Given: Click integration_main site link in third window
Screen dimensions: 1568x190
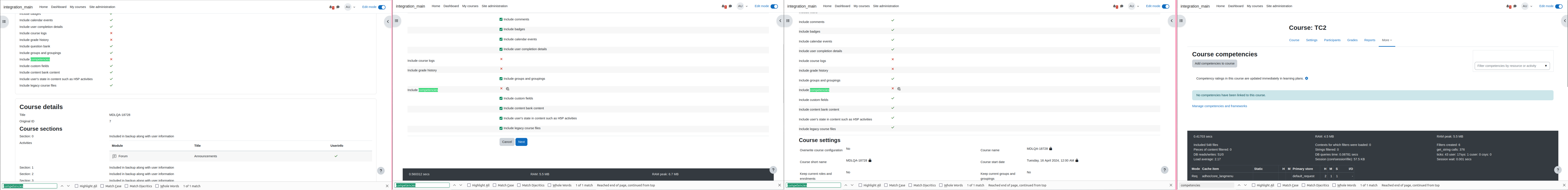Looking at the screenshot, I should (x=802, y=6).
